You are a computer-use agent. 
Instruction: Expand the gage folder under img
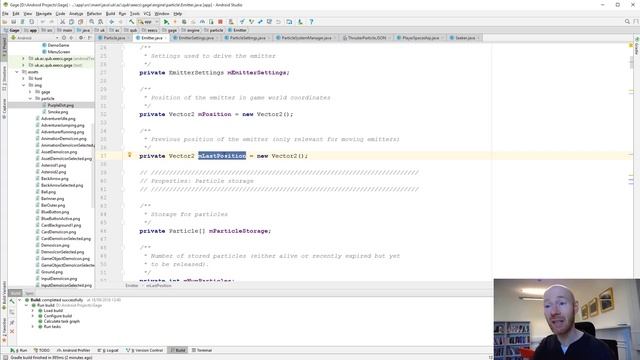[x=30, y=92]
